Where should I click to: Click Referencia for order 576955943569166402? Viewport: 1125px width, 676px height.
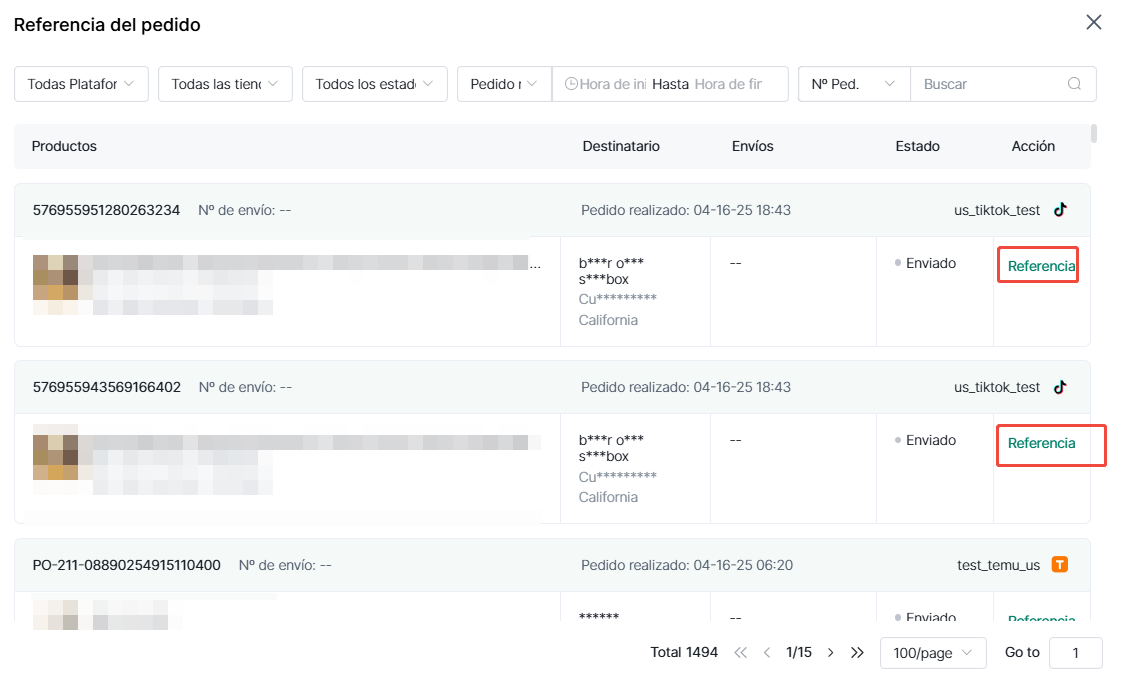click(1041, 443)
